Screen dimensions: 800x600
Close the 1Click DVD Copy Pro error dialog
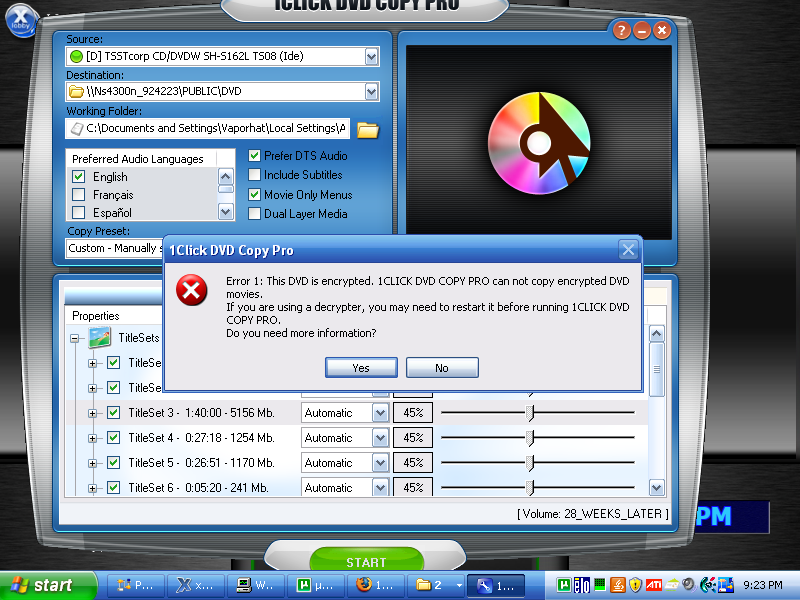click(629, 250)
